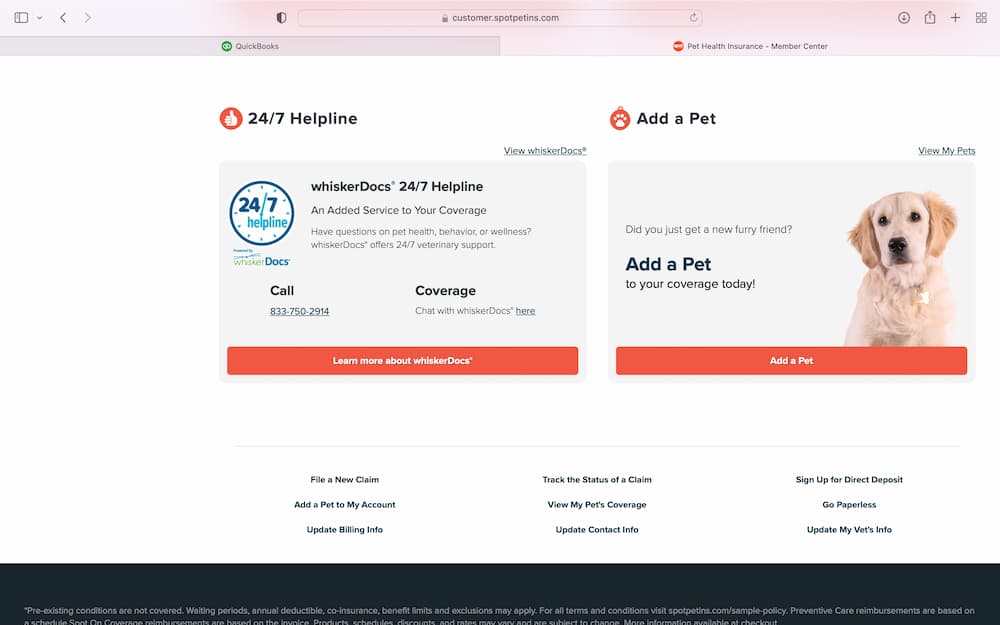Switch to the QuickBooks tab
Screen dimensions: 1000x625
click(x=250, y=46)
